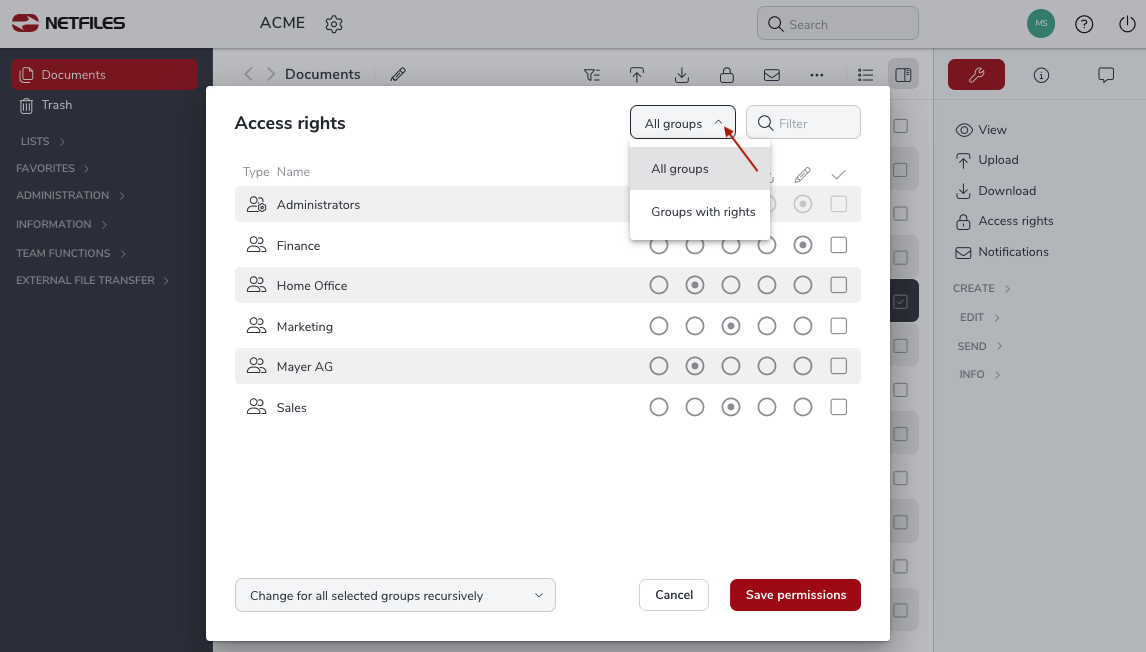Choose All groups option in list

pyautogui.click(x=699, y=169)
